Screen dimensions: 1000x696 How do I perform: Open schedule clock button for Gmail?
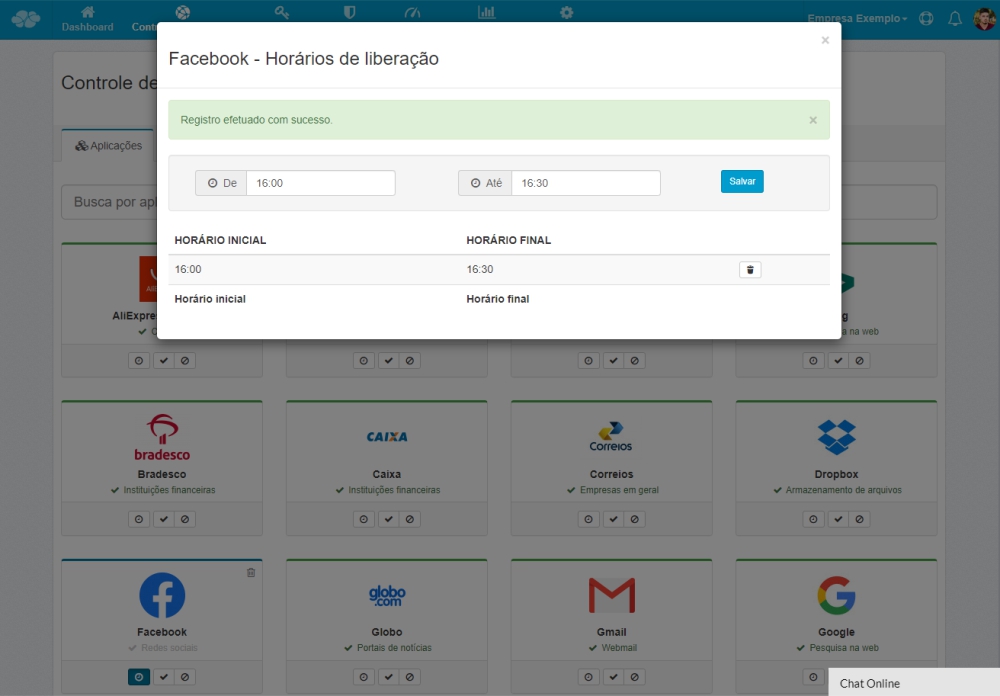click(589, 677)
